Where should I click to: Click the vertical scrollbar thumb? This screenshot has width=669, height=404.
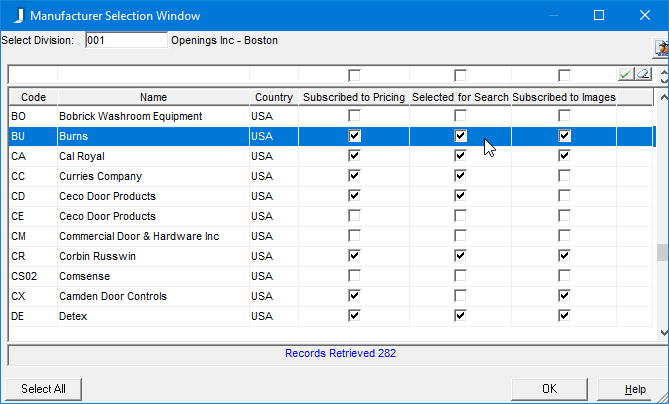pos(663,252)
